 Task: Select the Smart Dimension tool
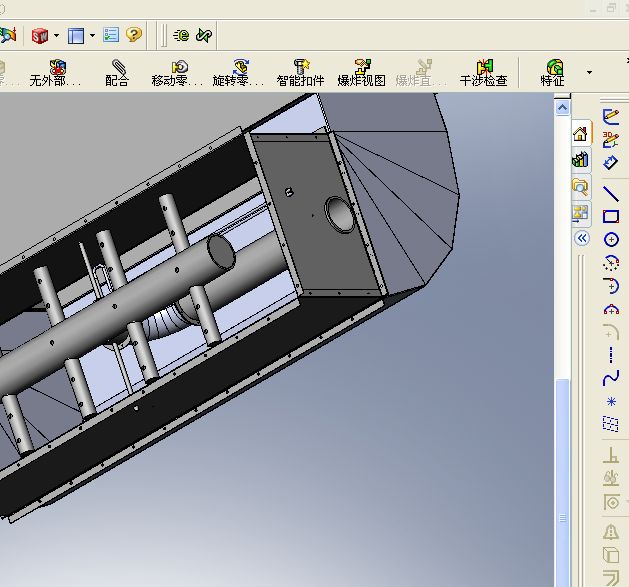click(611, 163)
